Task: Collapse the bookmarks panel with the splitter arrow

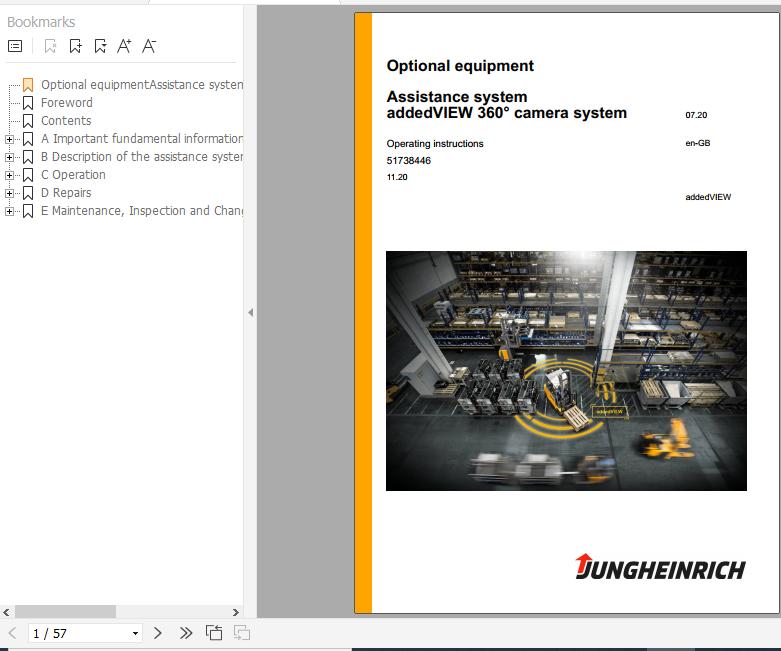Action: point(251,313)
